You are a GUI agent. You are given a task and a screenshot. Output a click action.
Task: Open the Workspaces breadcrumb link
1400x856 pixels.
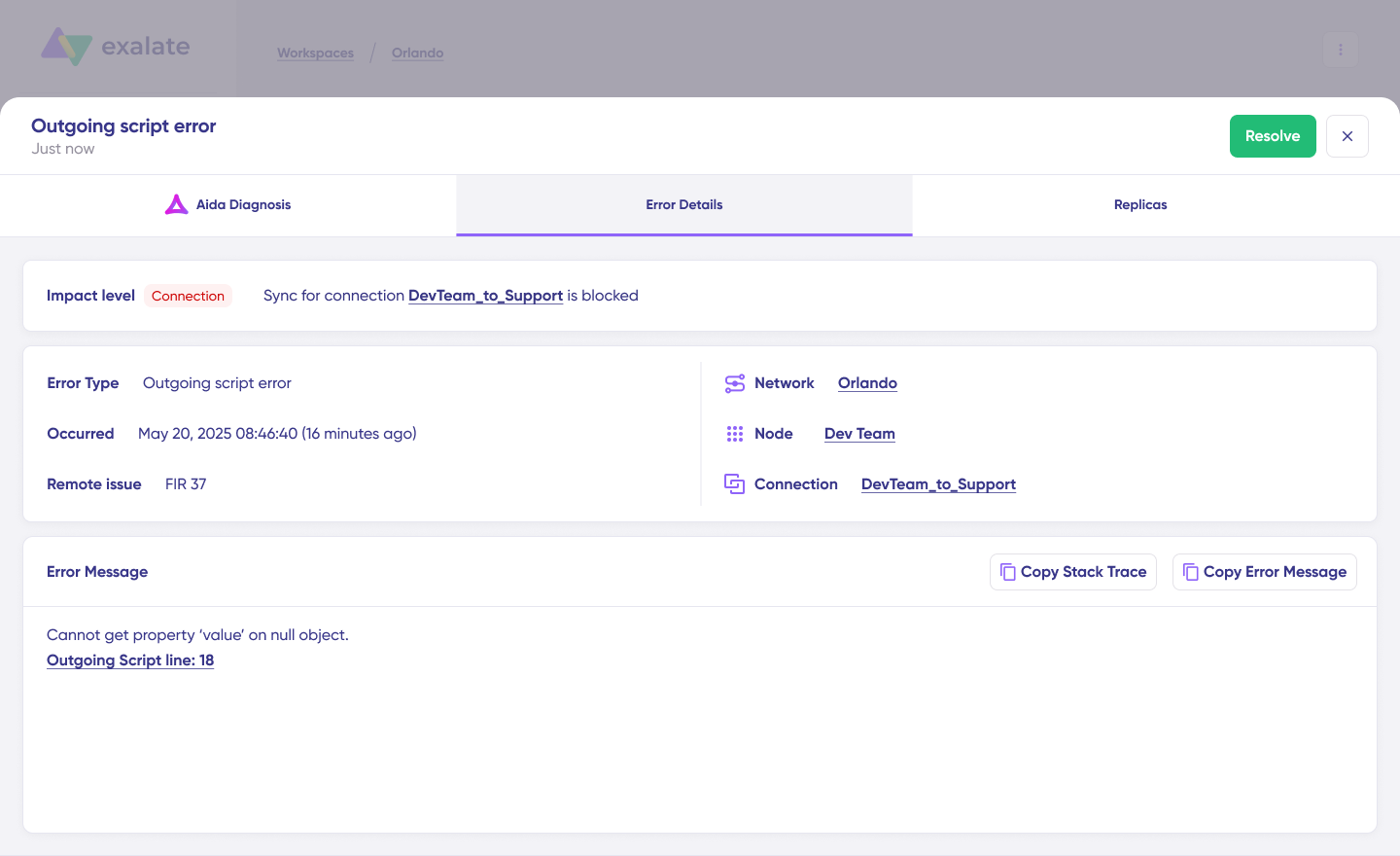click(315, 53)
